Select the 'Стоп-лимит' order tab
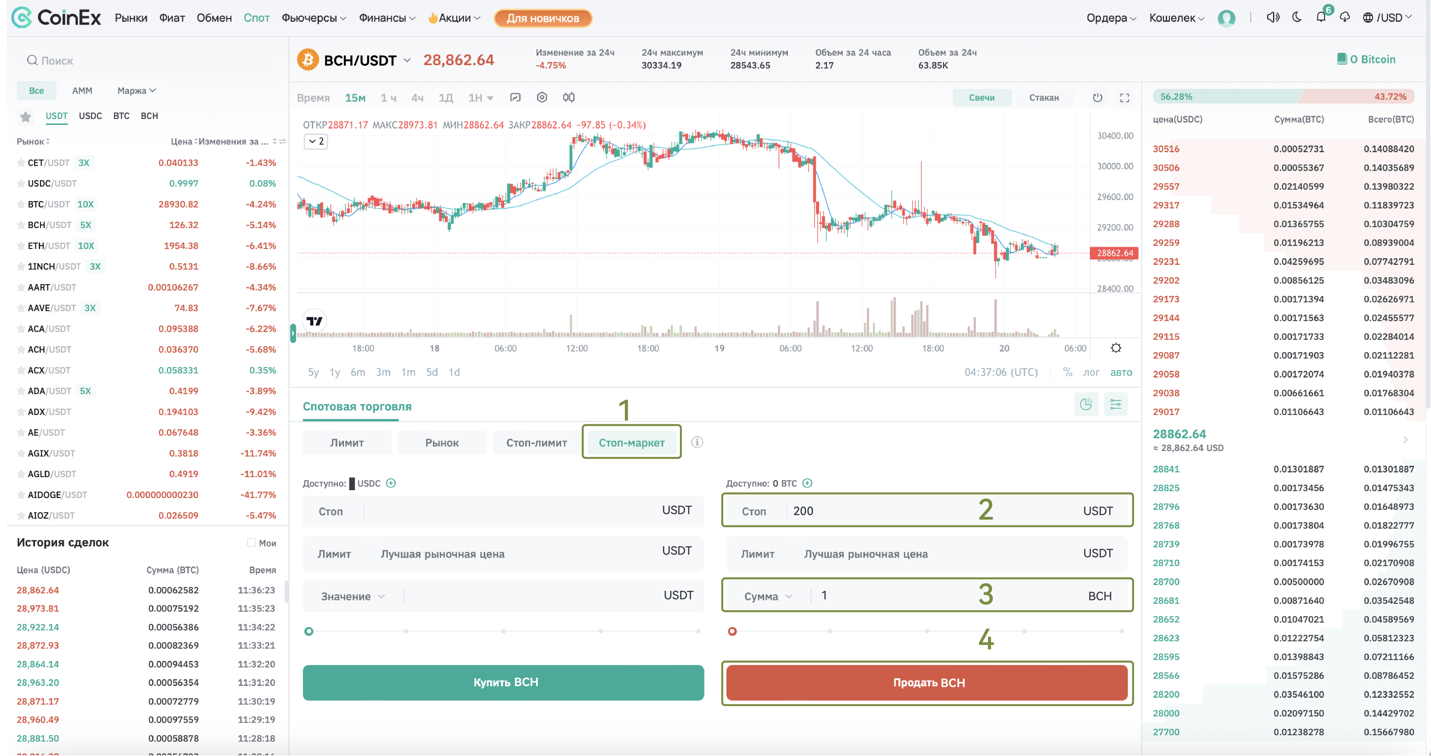This screenshot has width=1431, height=756. click(537, 443)
